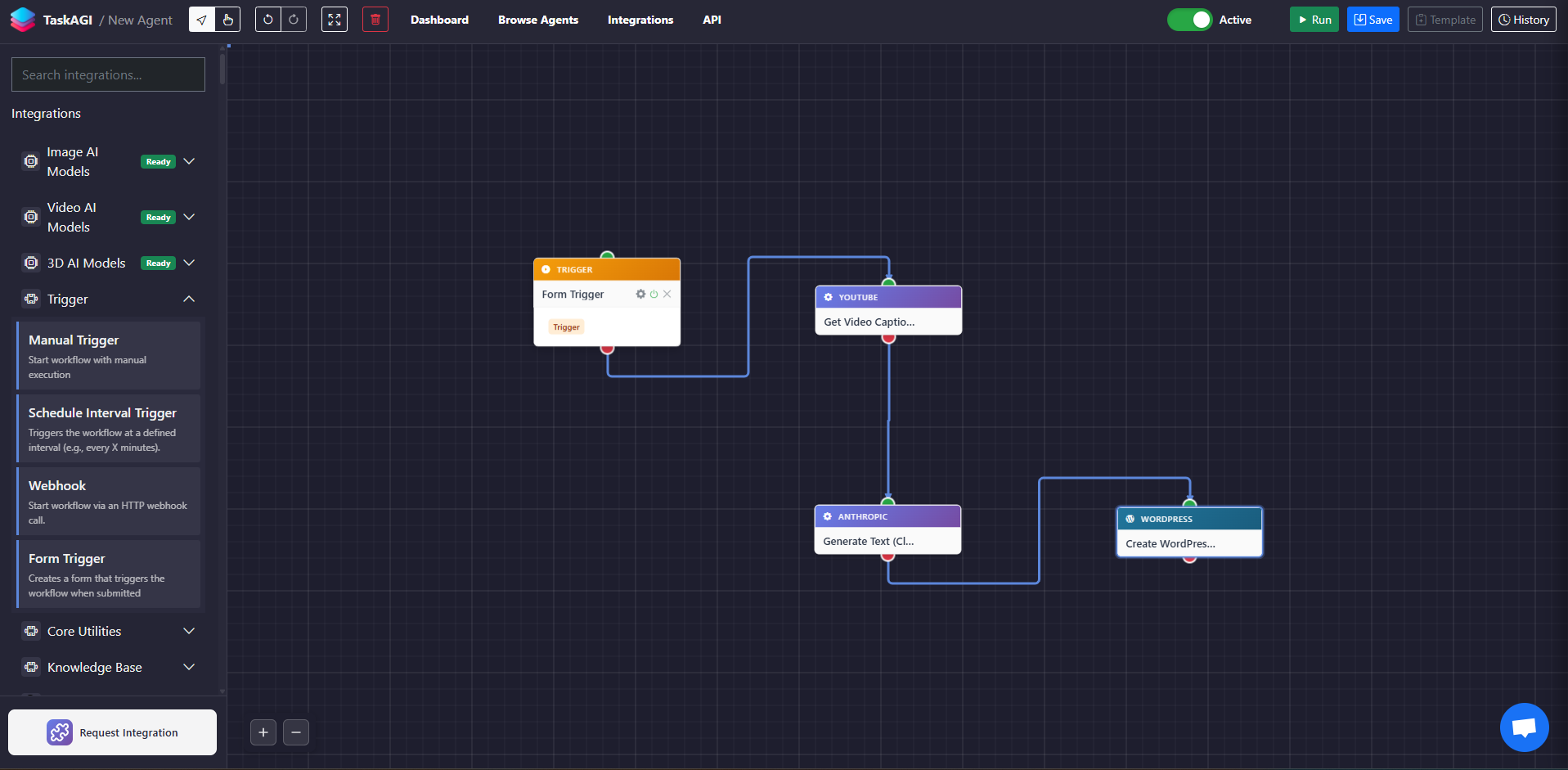Open the chat support bubble
This screenshot has height=770, width=1568.
(1524, 727)
